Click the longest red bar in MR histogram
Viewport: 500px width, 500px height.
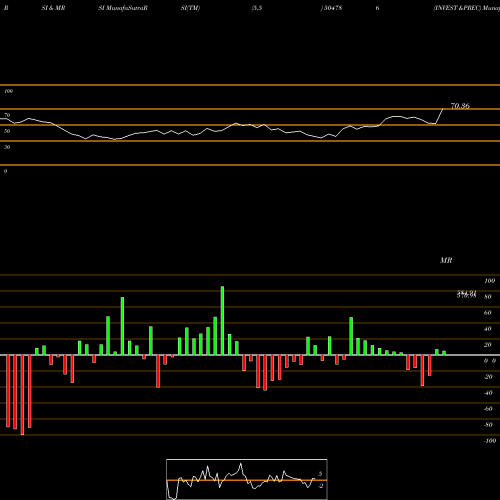(x=22, y=395)
